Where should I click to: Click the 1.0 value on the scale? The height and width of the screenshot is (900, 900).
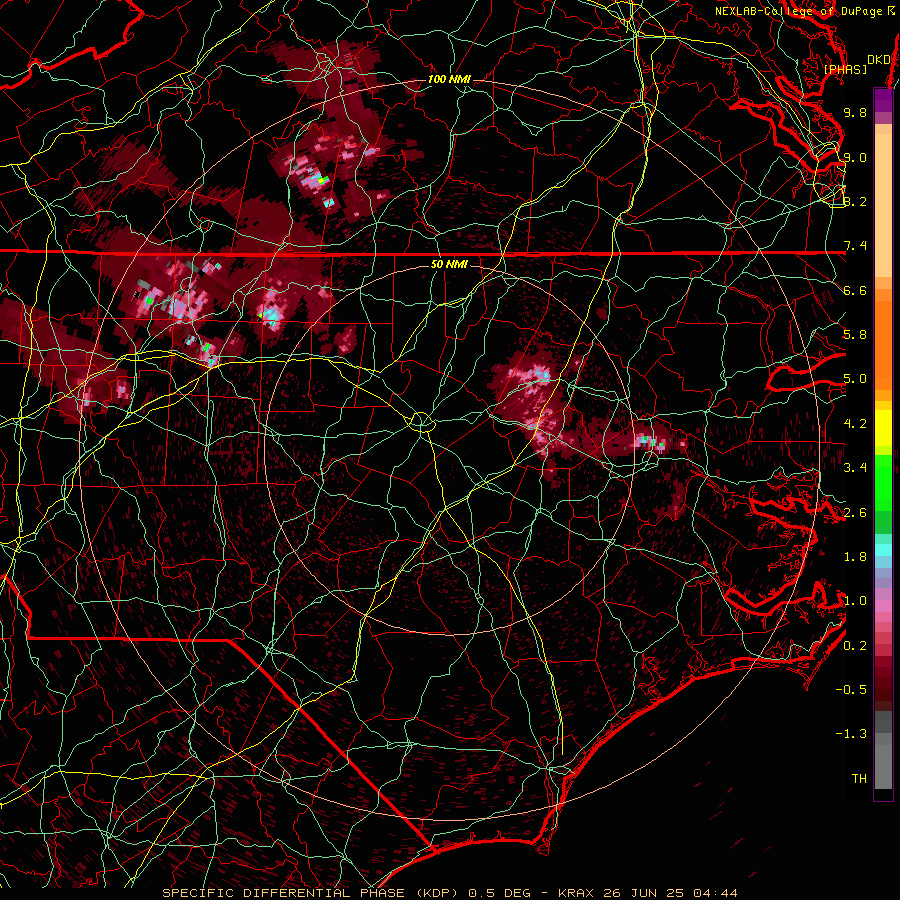click(x=855, y=601)
